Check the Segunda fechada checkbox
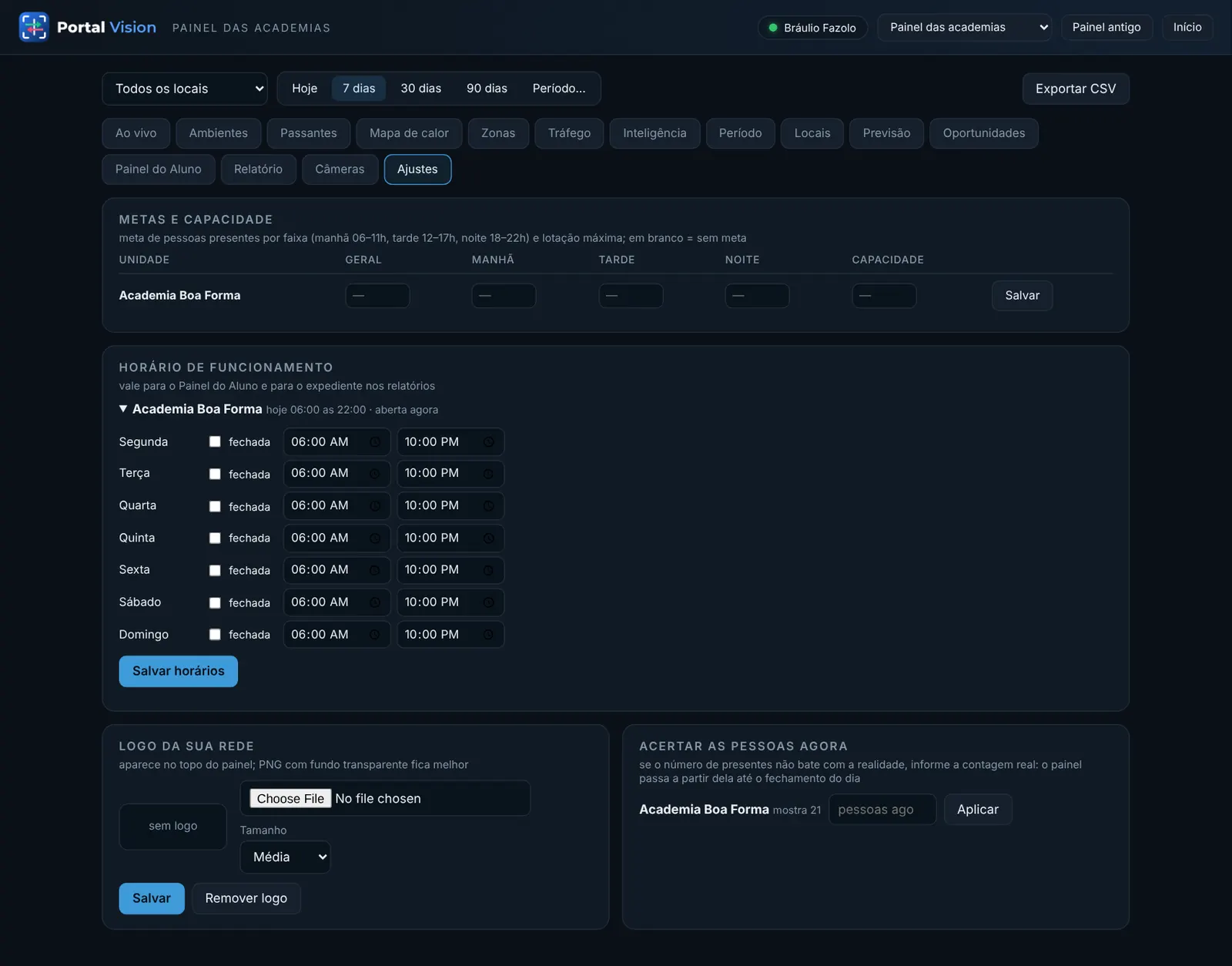Viewport: 1232px width, 966px height. 215,442
